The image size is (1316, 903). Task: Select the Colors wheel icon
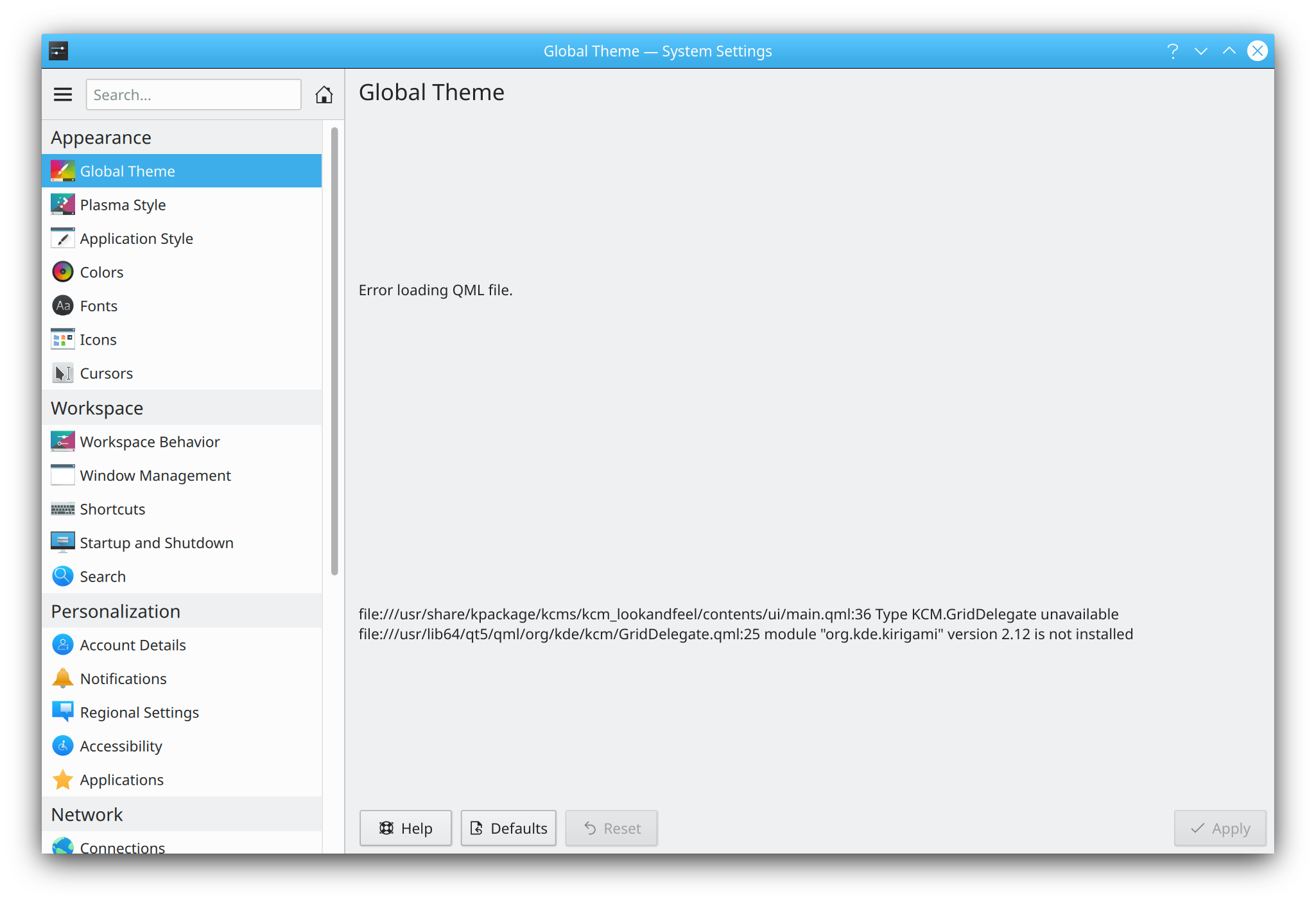click(x=62, y=271)
